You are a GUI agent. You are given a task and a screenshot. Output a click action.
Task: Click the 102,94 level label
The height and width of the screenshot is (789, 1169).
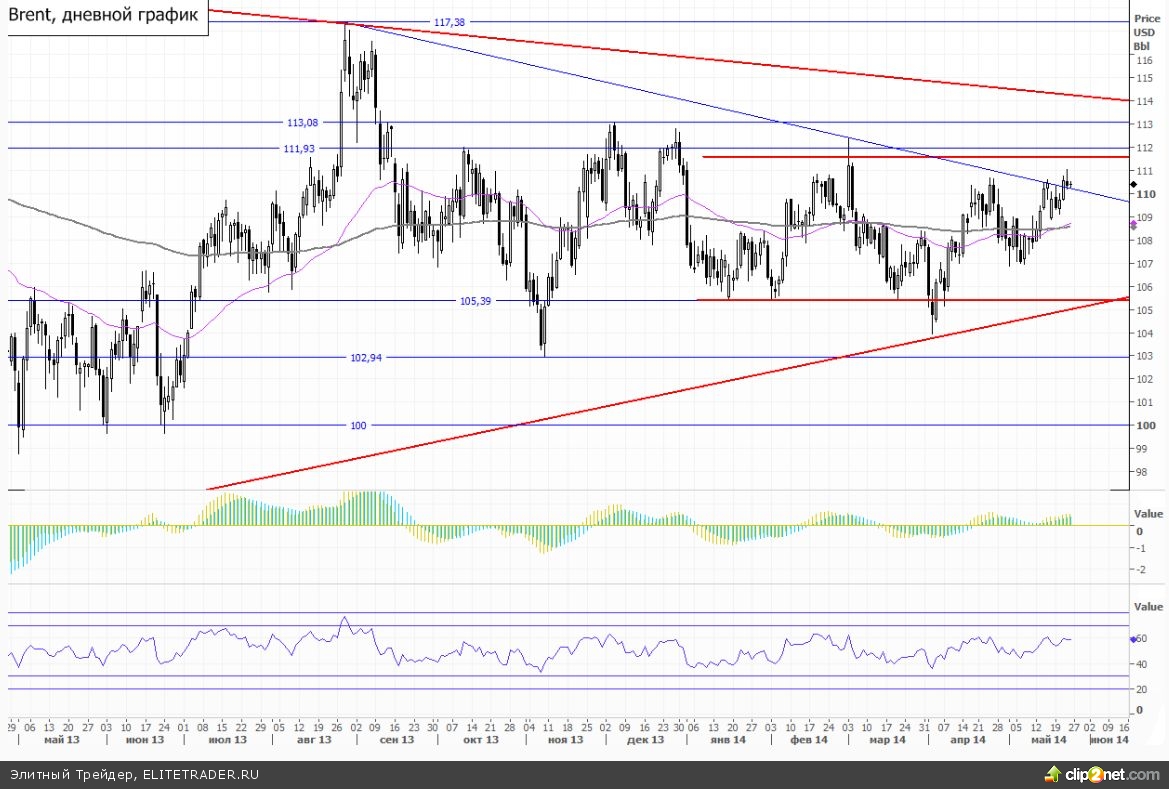(x=365, y=357)
